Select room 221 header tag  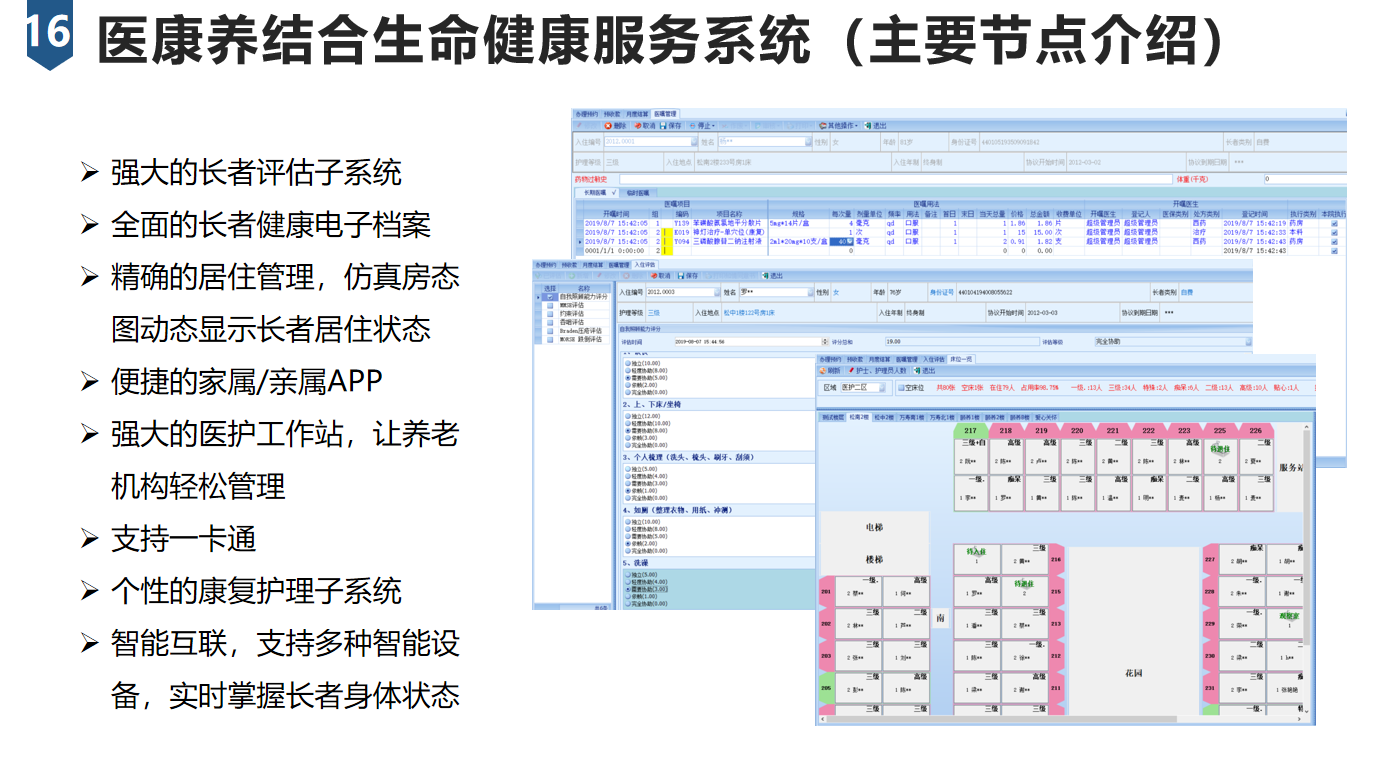1113,430
